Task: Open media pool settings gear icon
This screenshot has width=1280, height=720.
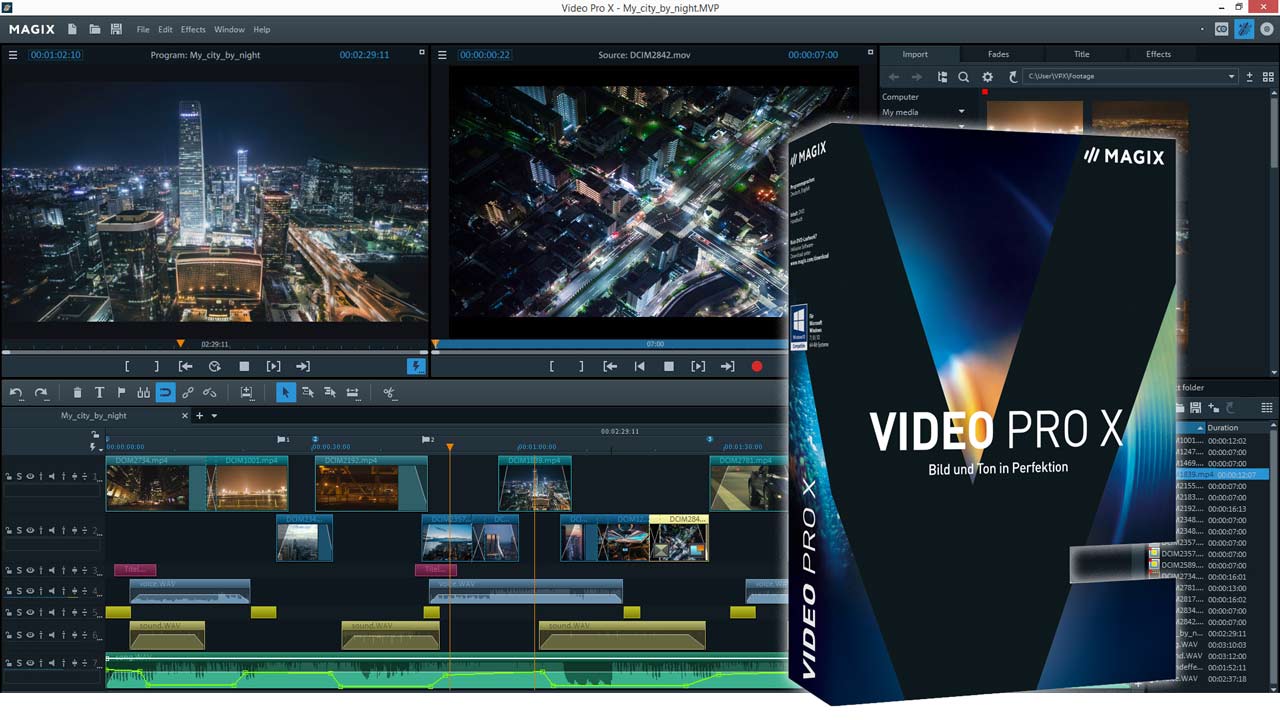Action: [x=988, y=77]
